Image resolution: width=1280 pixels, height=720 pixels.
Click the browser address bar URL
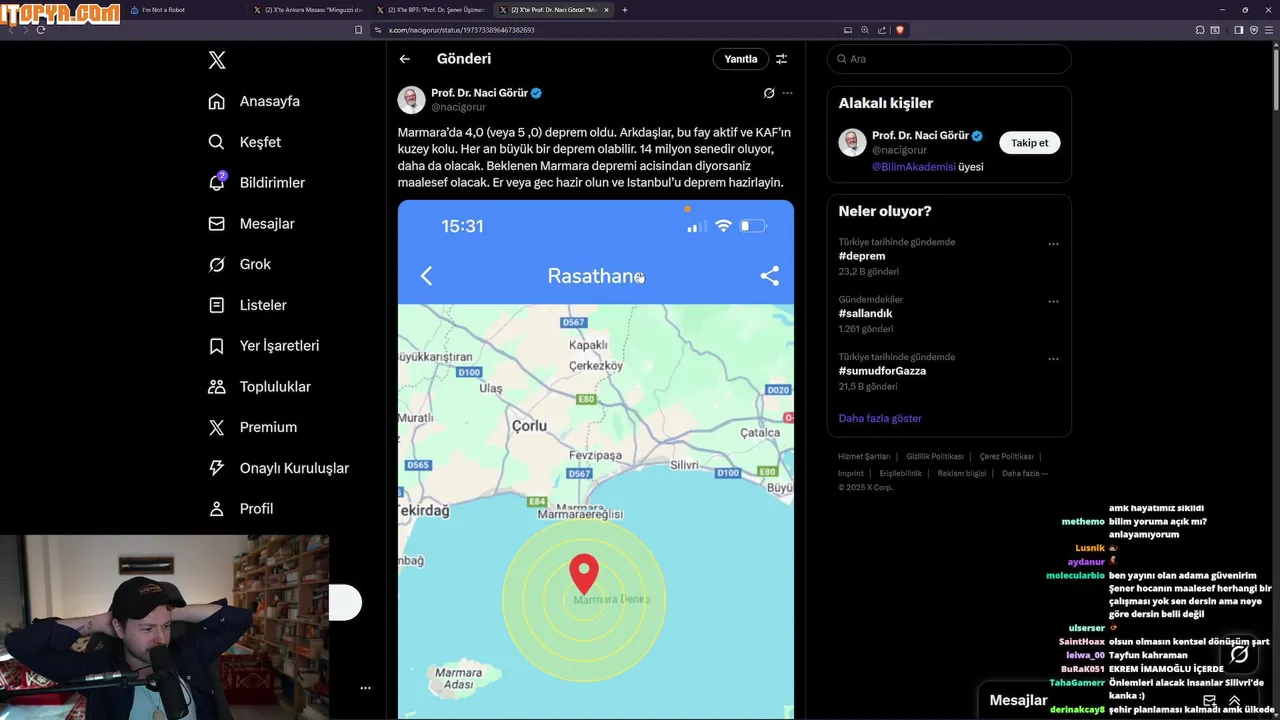pyautogui.click(x=461, y=30)
